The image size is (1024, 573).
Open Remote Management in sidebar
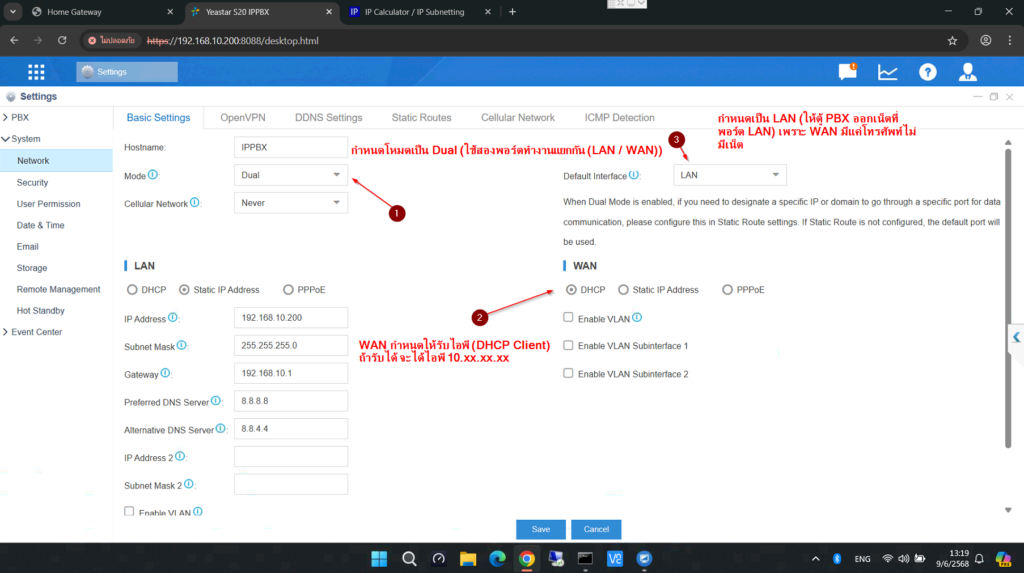point(58,289)
